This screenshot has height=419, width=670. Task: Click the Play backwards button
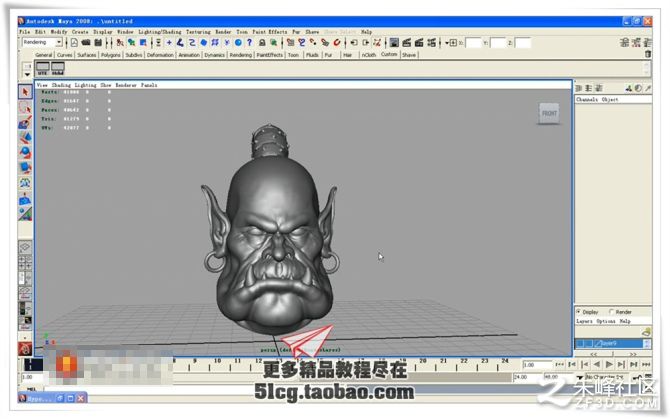click(x=597, y=364)
